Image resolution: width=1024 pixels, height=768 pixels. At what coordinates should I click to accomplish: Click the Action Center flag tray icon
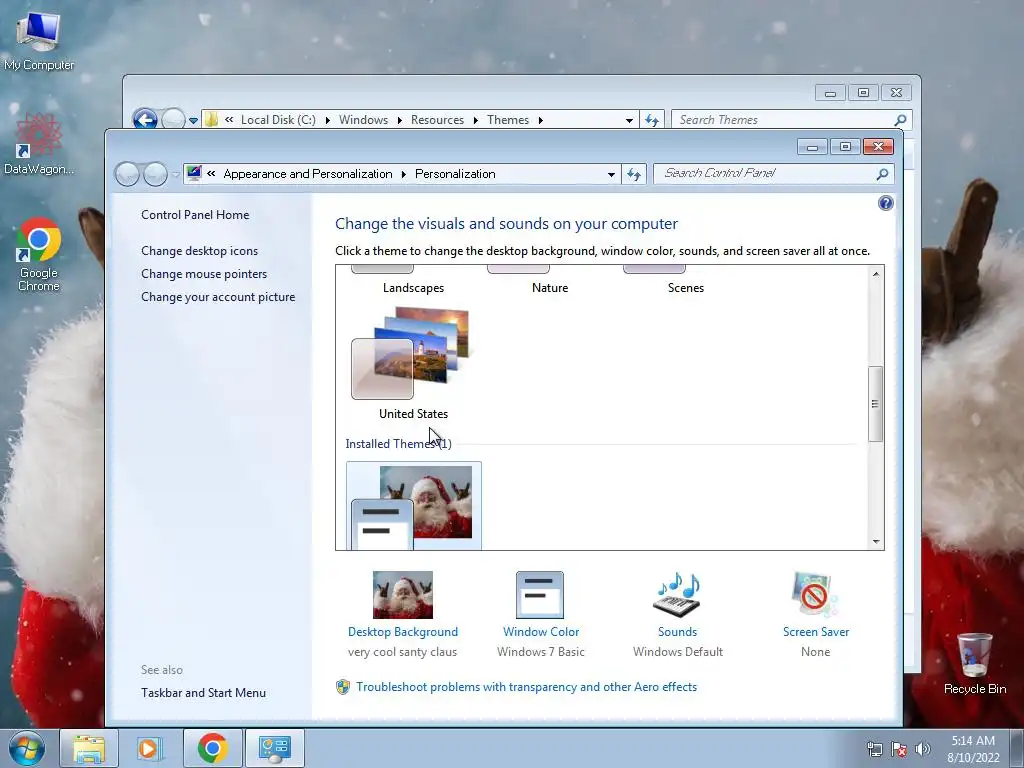click(x=899, y=749)
